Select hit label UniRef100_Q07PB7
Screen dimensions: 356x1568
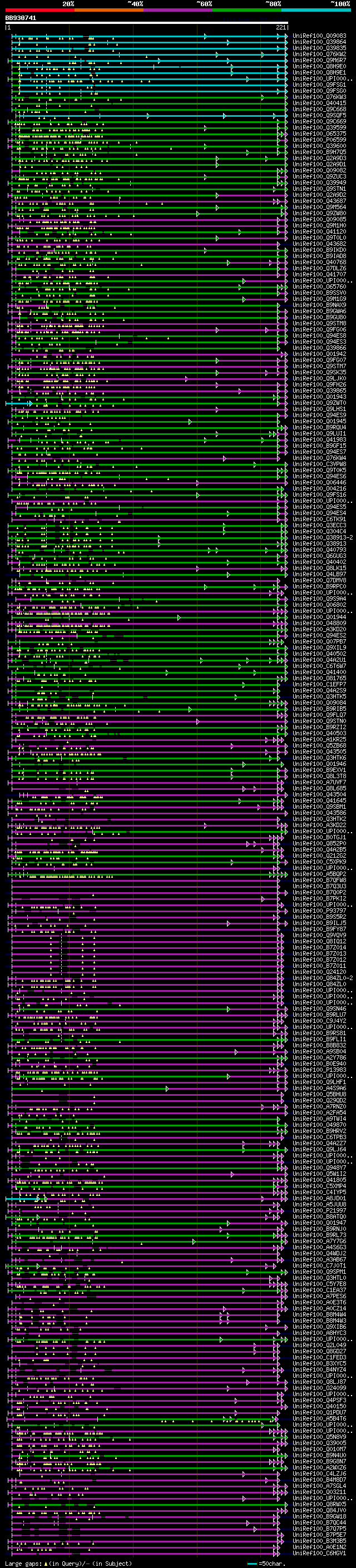click(319, 641)
